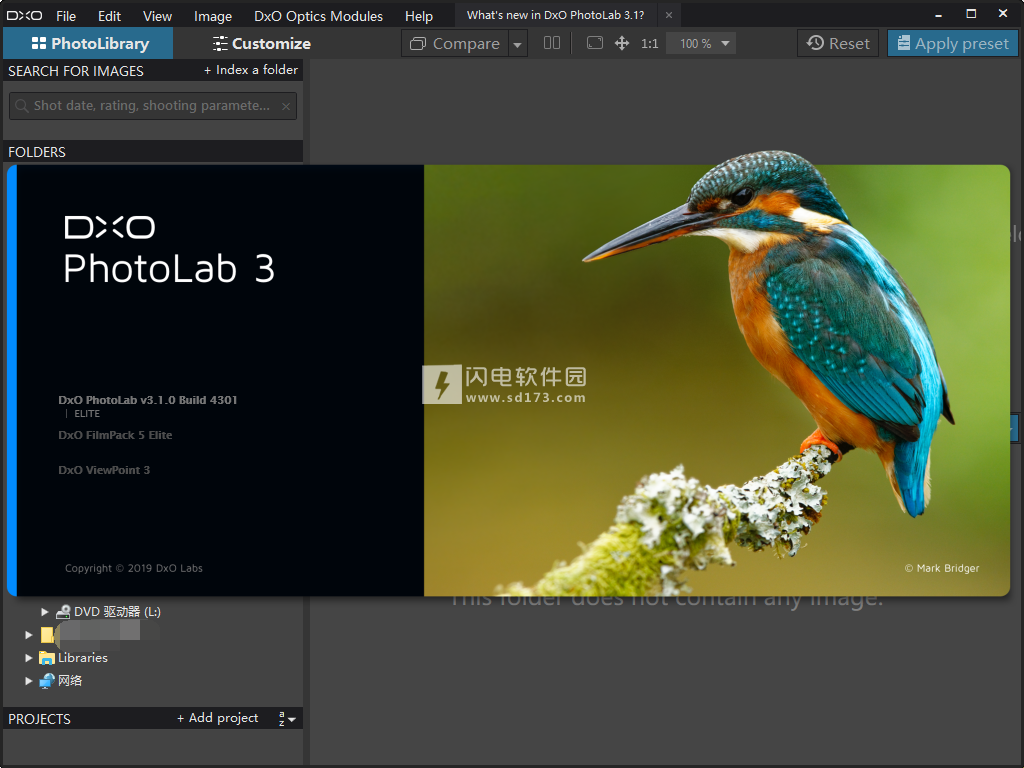Expand the DVD drive (L:) tree node

click(44, 612)
